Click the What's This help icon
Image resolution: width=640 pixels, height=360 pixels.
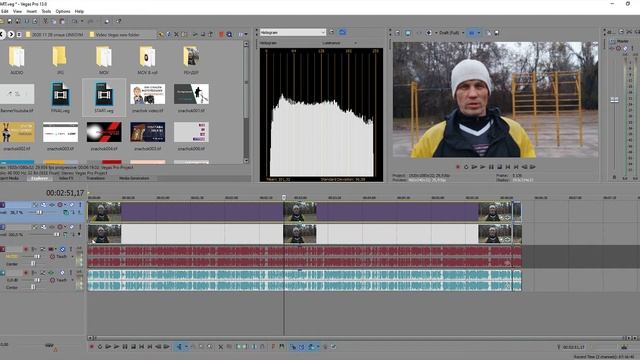[x=118, y=21]
